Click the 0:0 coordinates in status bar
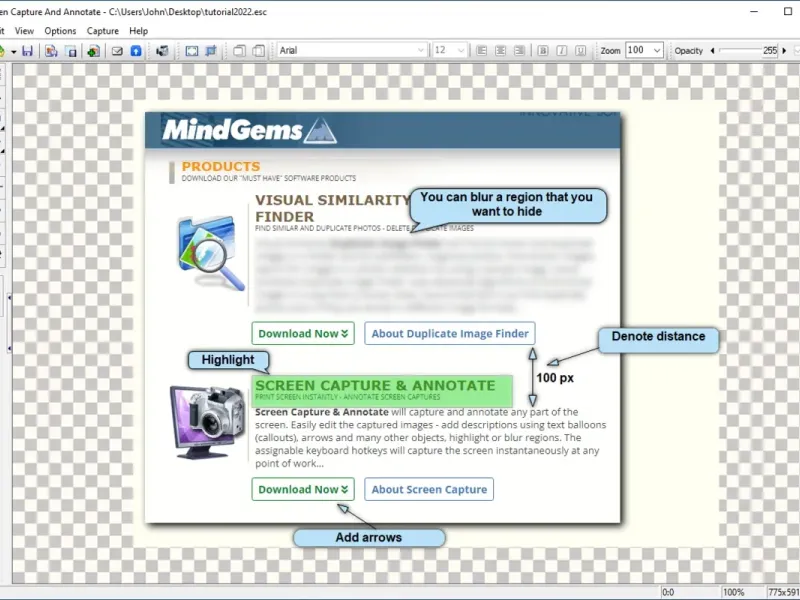800x600 pixels. pyautogui.click(x=668, y=592)
